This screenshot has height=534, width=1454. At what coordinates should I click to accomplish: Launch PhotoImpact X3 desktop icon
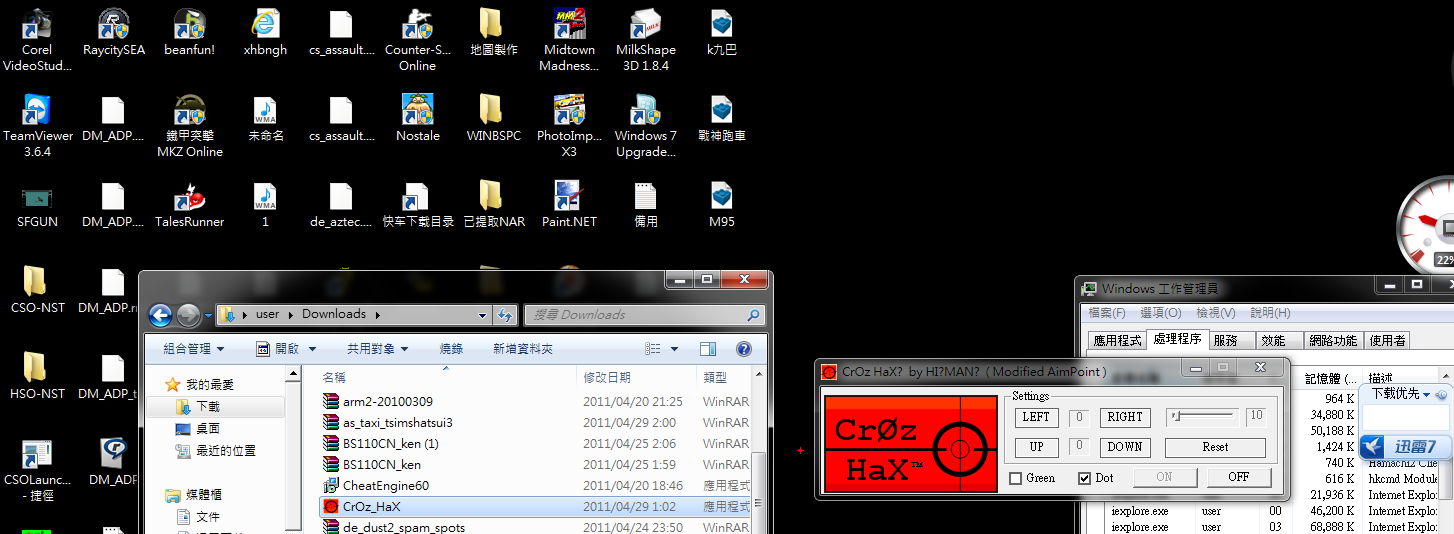tap(569, 126)
